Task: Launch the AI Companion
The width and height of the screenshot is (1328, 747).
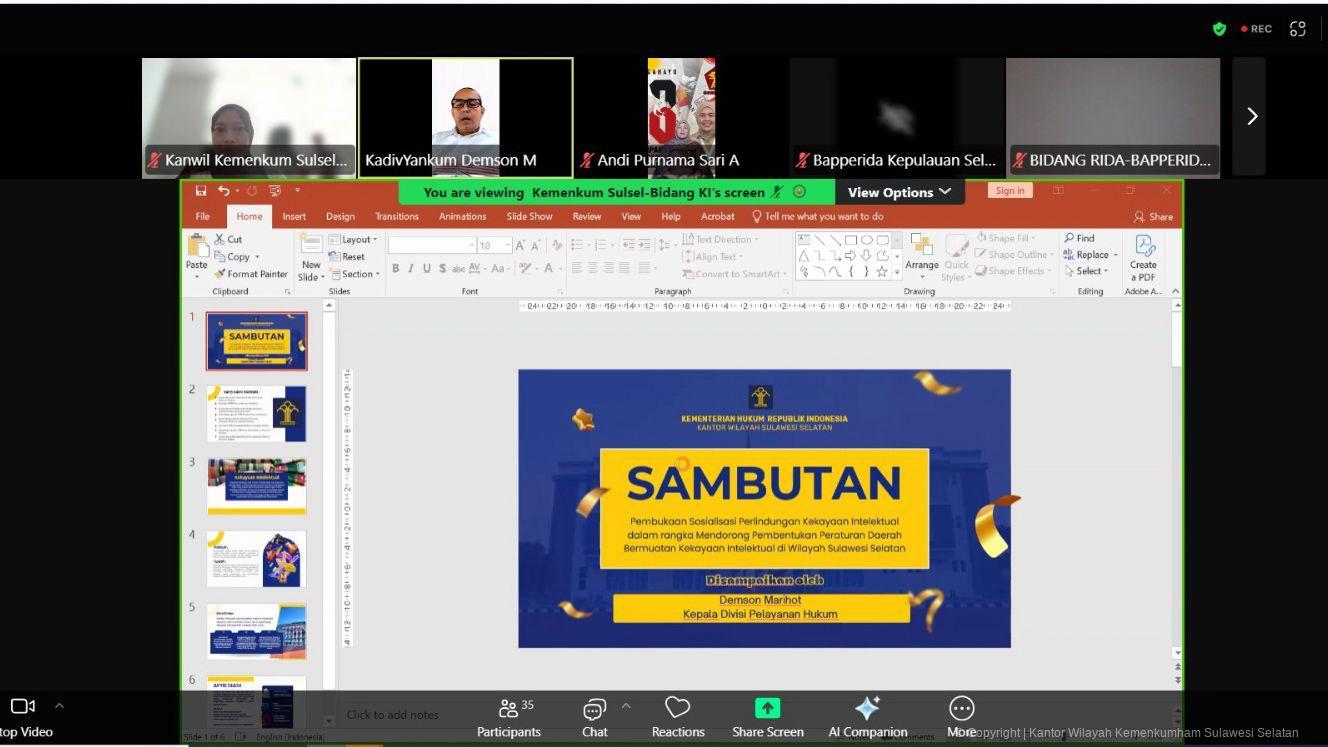Action: pyautogui.click(x=867, y=716)
